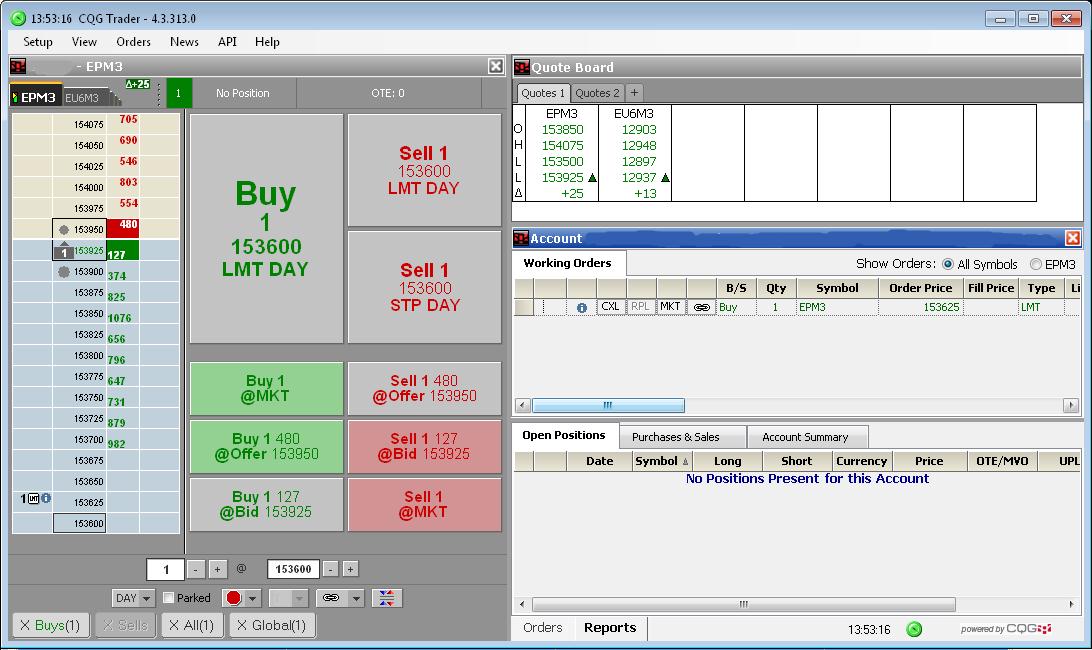Close the EPM3 order ticket panel
The image size is (1092, 650).
click(496, 66)
